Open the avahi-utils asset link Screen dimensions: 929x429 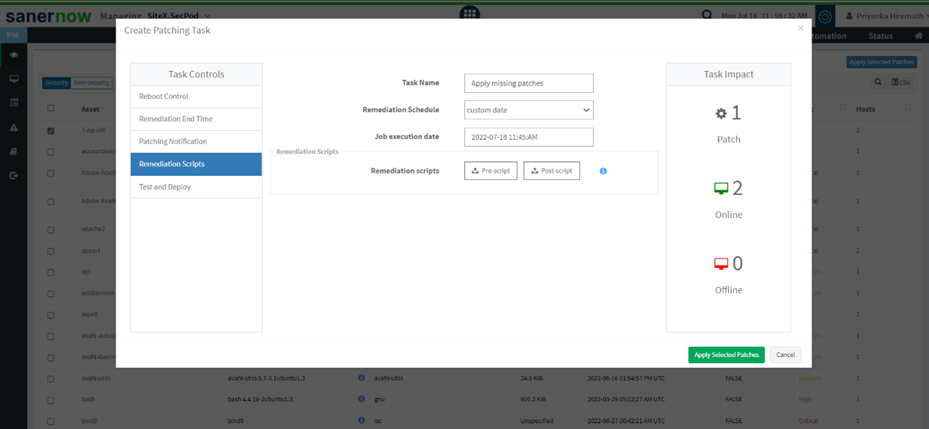[96, 378]
